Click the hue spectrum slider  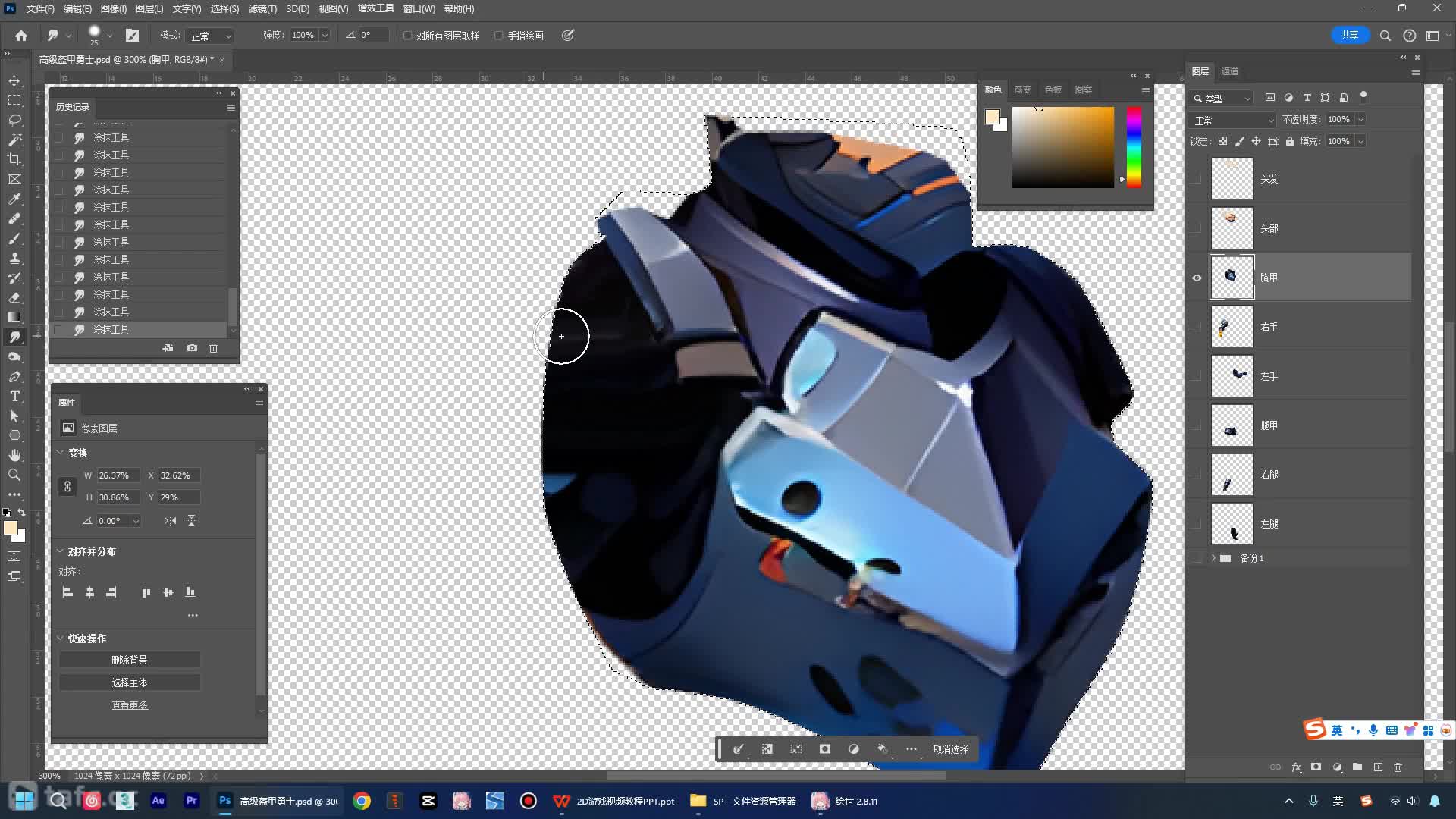coord(1134,147)
